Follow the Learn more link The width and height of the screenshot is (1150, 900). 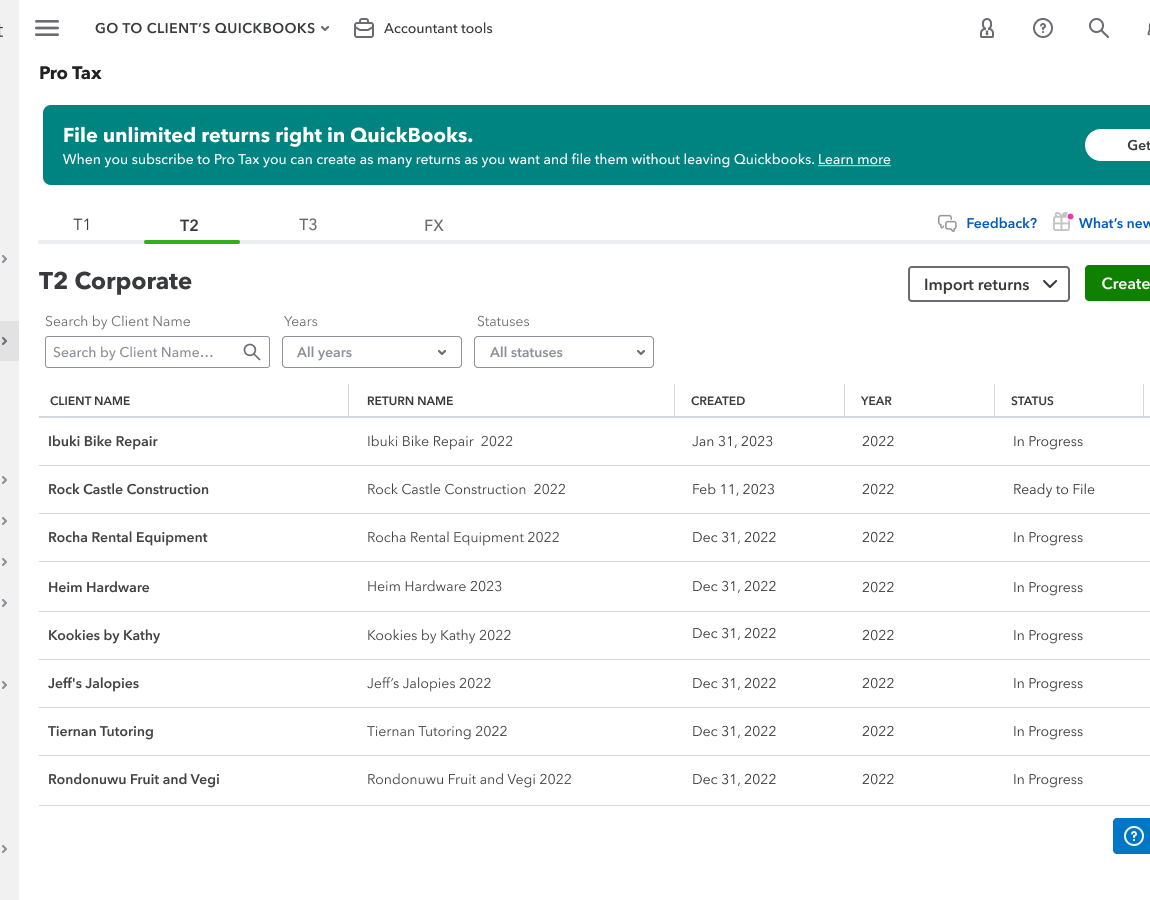[854, 159]
